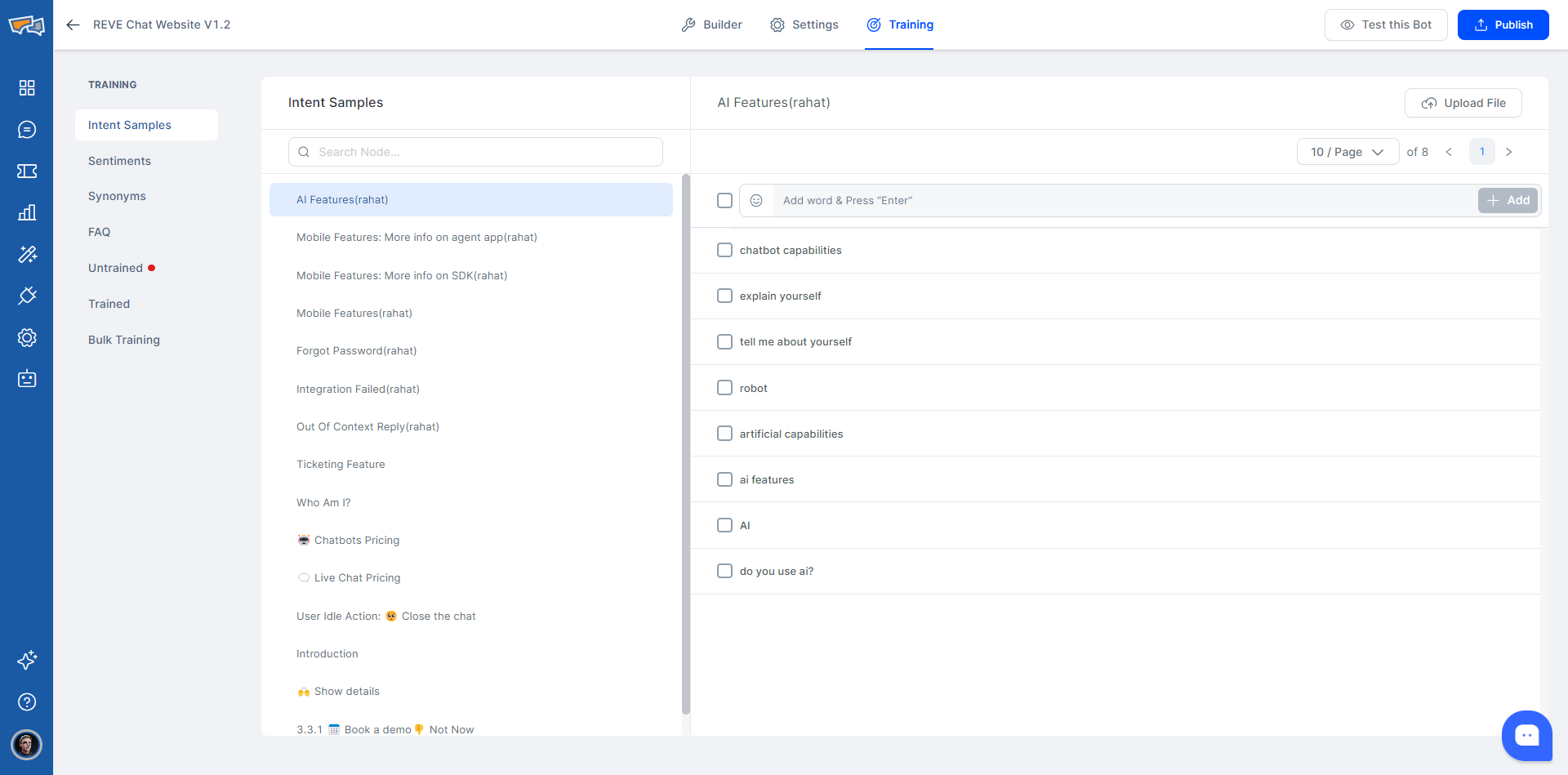
Task: Open the emoji picker in add-word field
Action: coord(756,200)
